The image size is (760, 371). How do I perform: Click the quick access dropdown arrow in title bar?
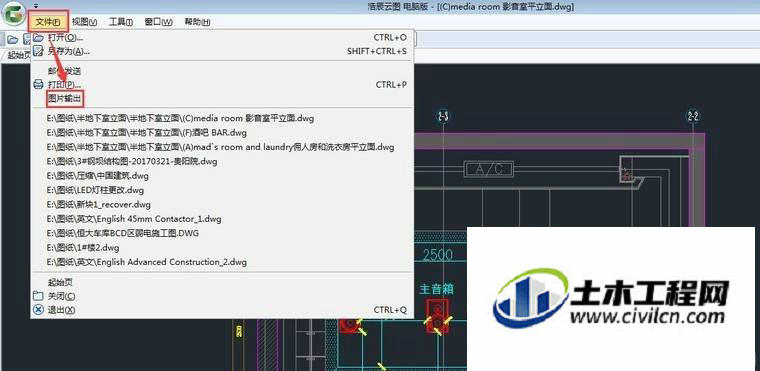(35, 5)
